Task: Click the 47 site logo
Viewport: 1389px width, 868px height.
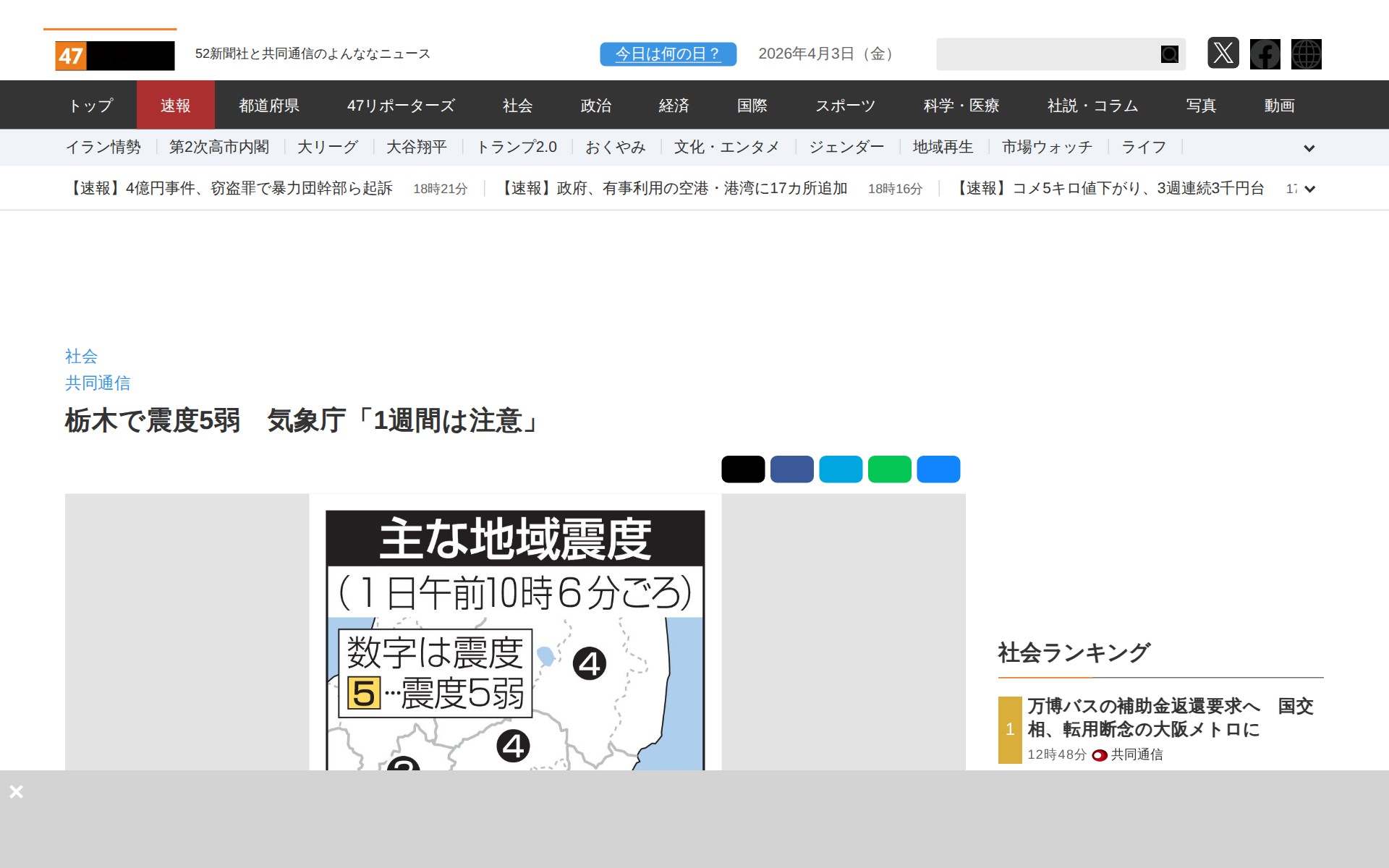Action: (x=114, y=56)
